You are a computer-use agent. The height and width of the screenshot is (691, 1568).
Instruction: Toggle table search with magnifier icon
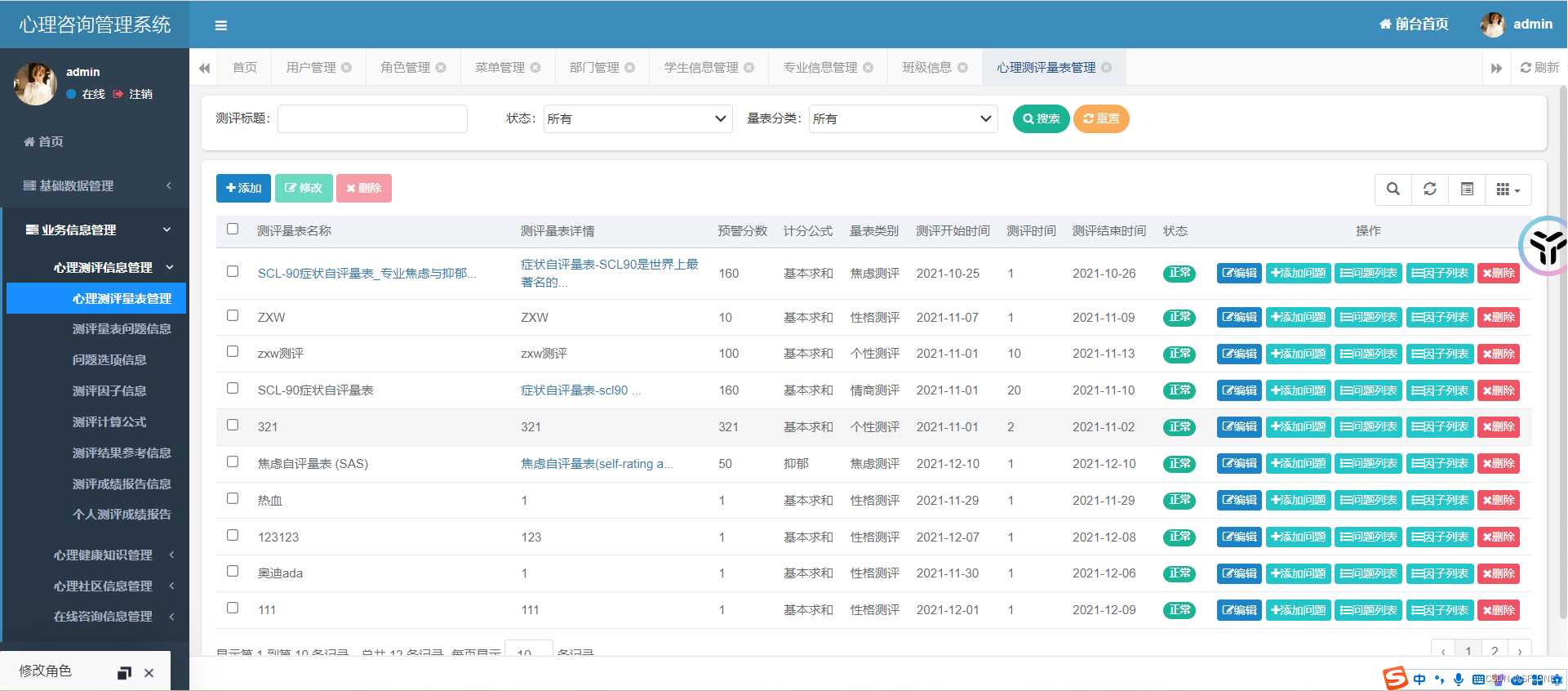[x=1393, y=189]
